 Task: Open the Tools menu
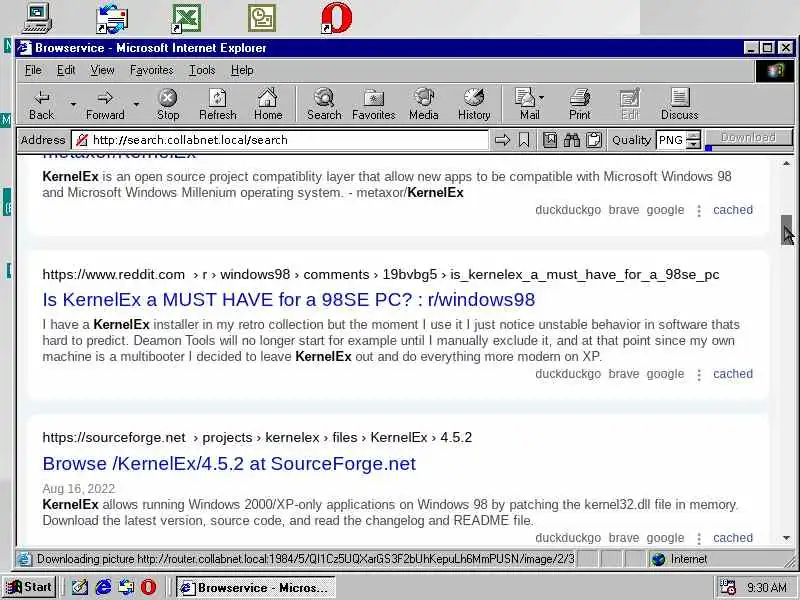(x=202, y=70)
